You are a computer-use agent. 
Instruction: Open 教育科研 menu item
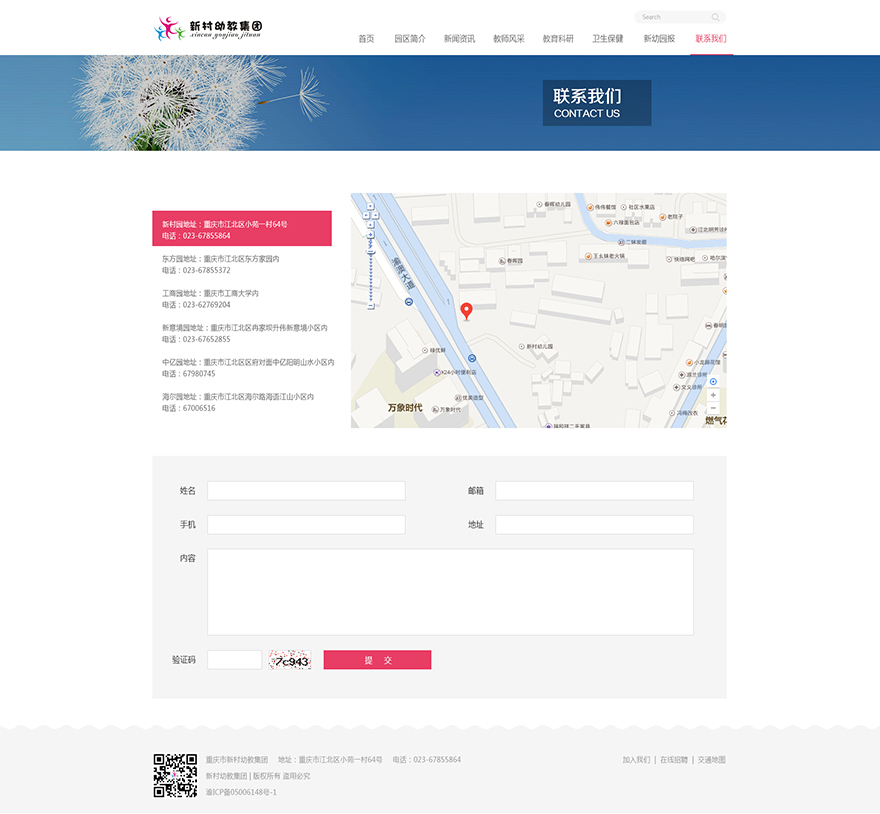[558, 39]
